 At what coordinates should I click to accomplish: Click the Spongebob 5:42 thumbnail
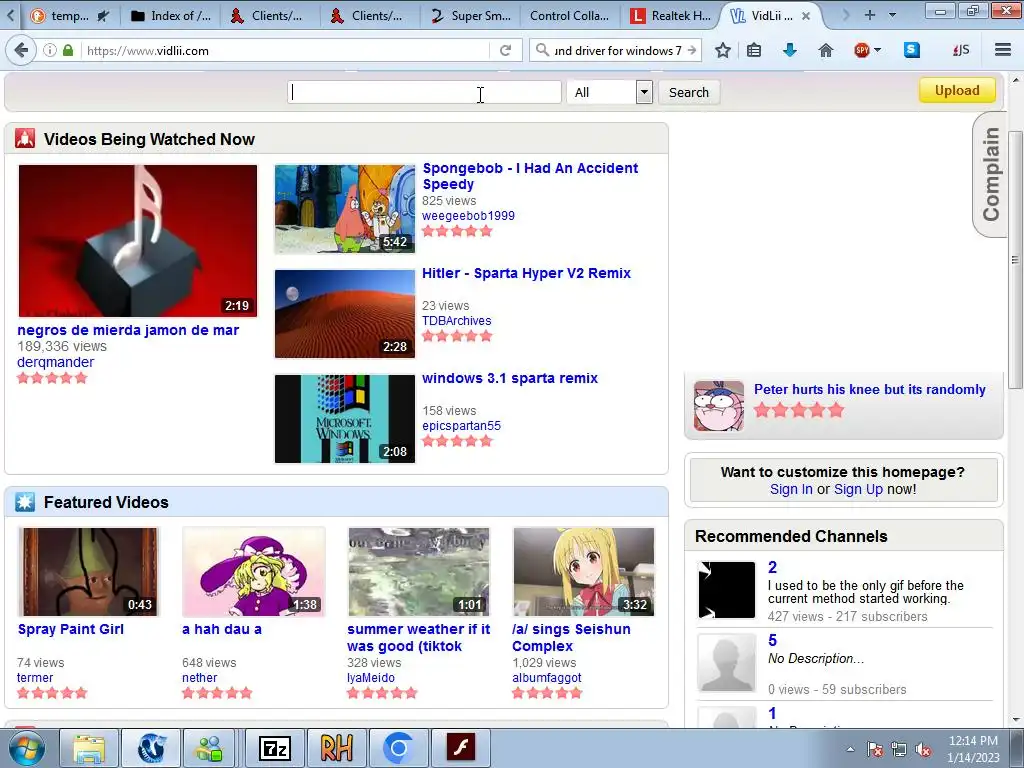(x=345, y=208)
